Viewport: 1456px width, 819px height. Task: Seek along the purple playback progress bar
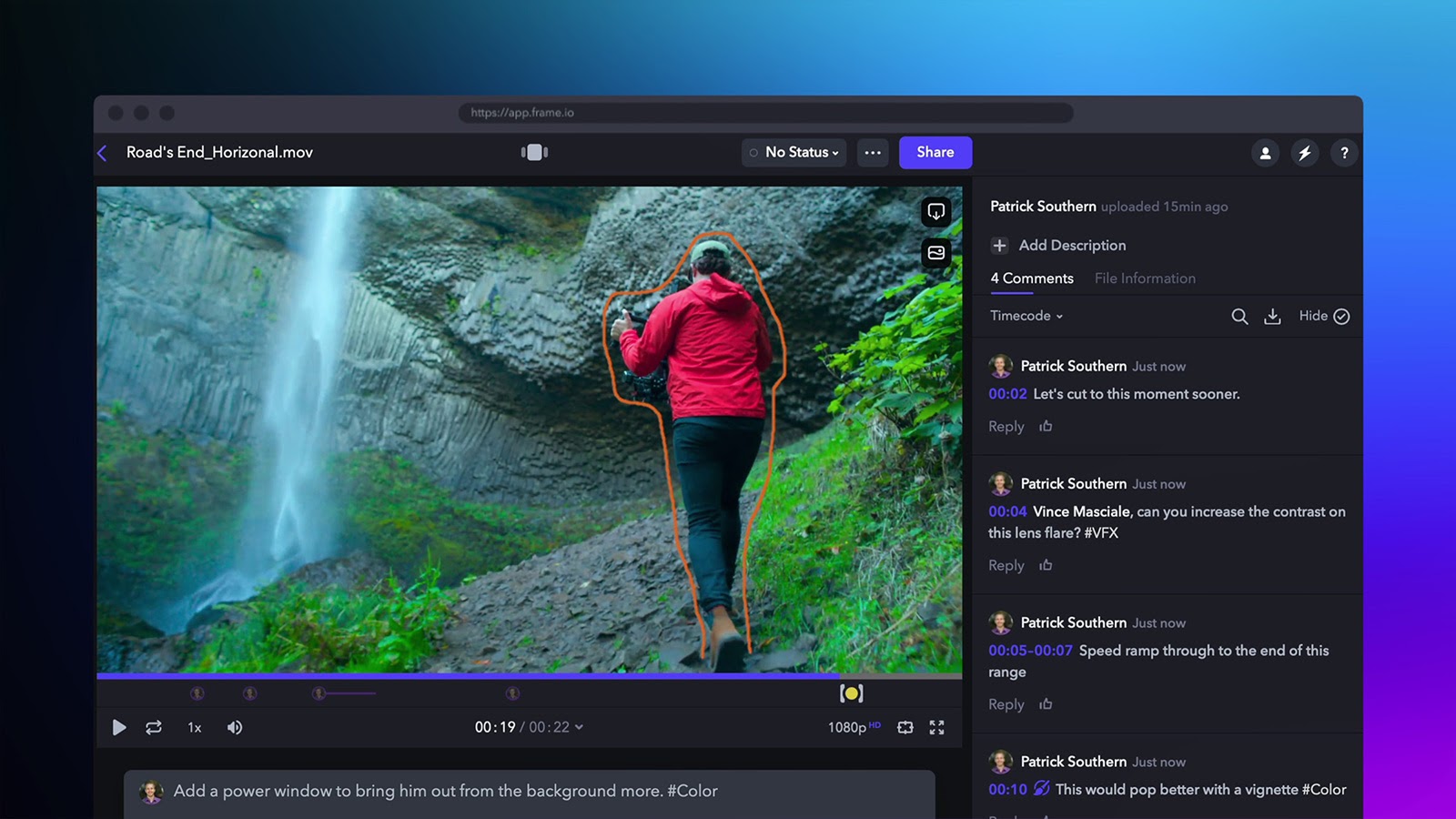[x=455, y=677]
